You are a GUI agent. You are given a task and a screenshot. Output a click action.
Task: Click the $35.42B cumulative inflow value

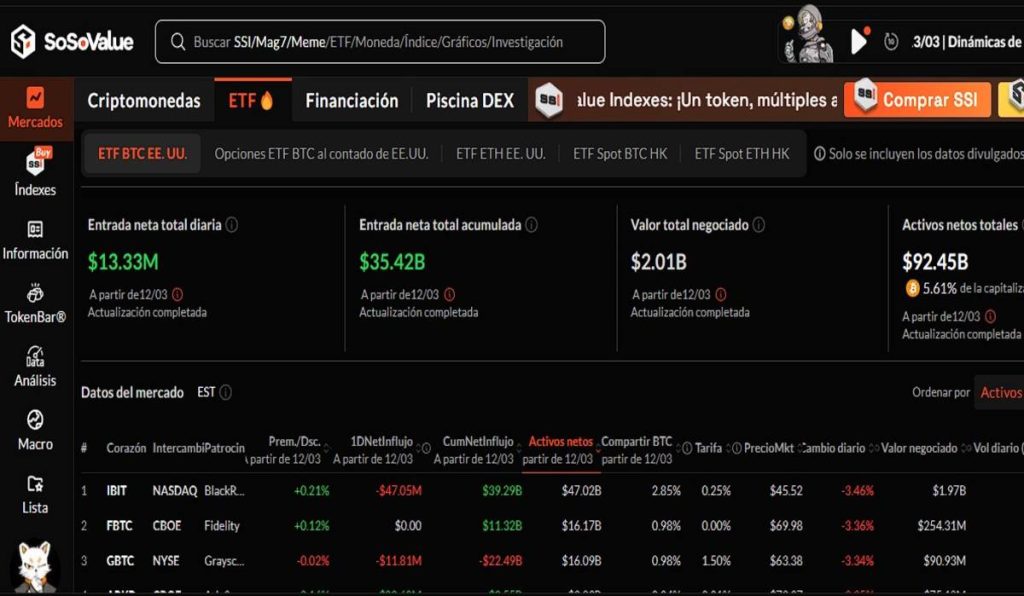392,262
